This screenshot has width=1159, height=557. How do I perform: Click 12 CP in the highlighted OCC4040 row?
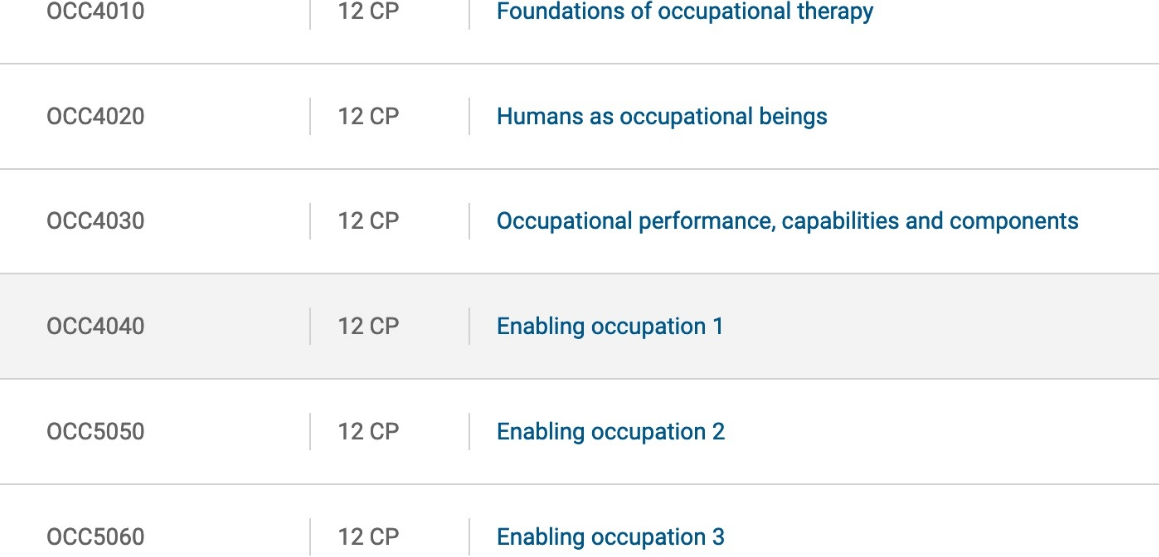click(x=368, y=326)
